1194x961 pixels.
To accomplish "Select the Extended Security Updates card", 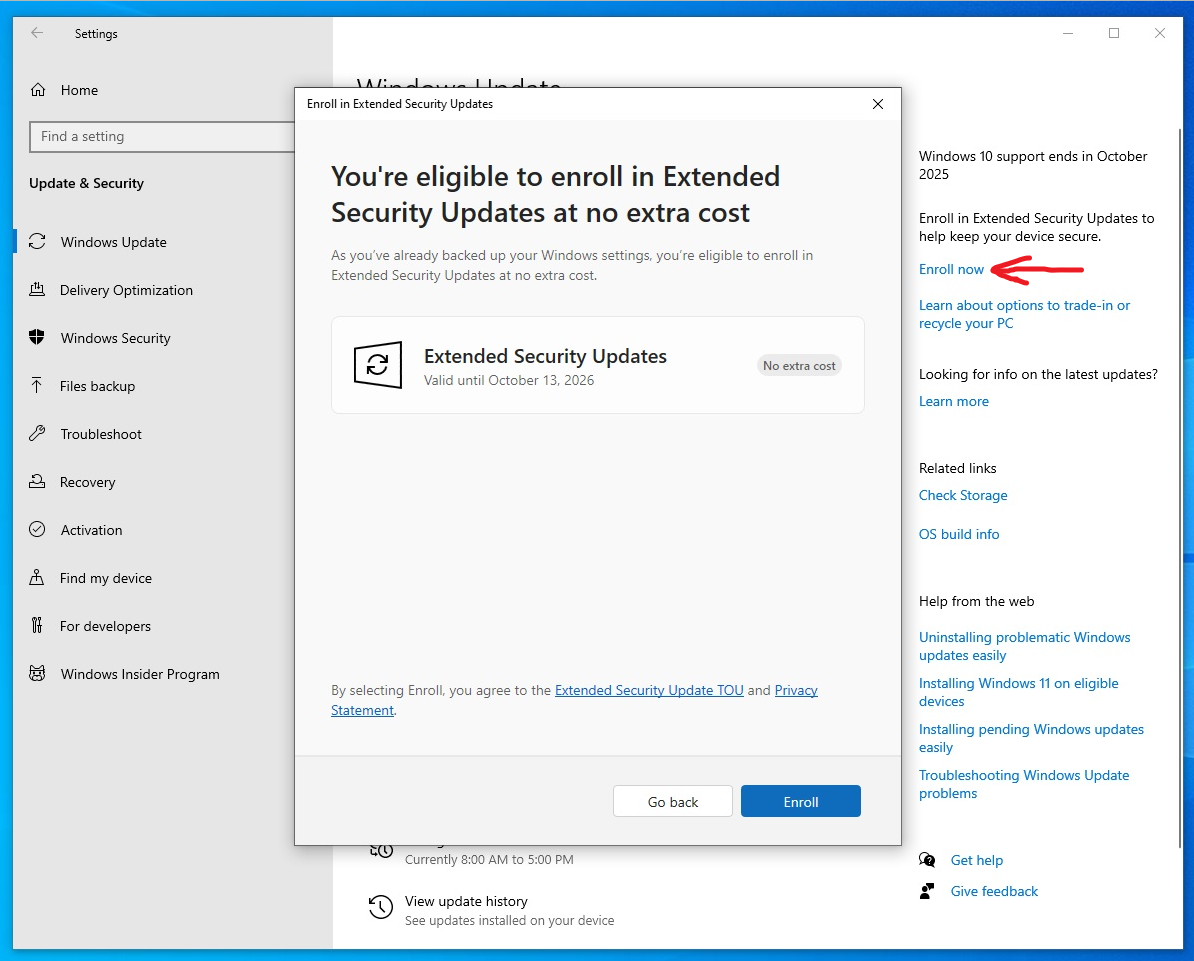I will [x=598, y=365].
